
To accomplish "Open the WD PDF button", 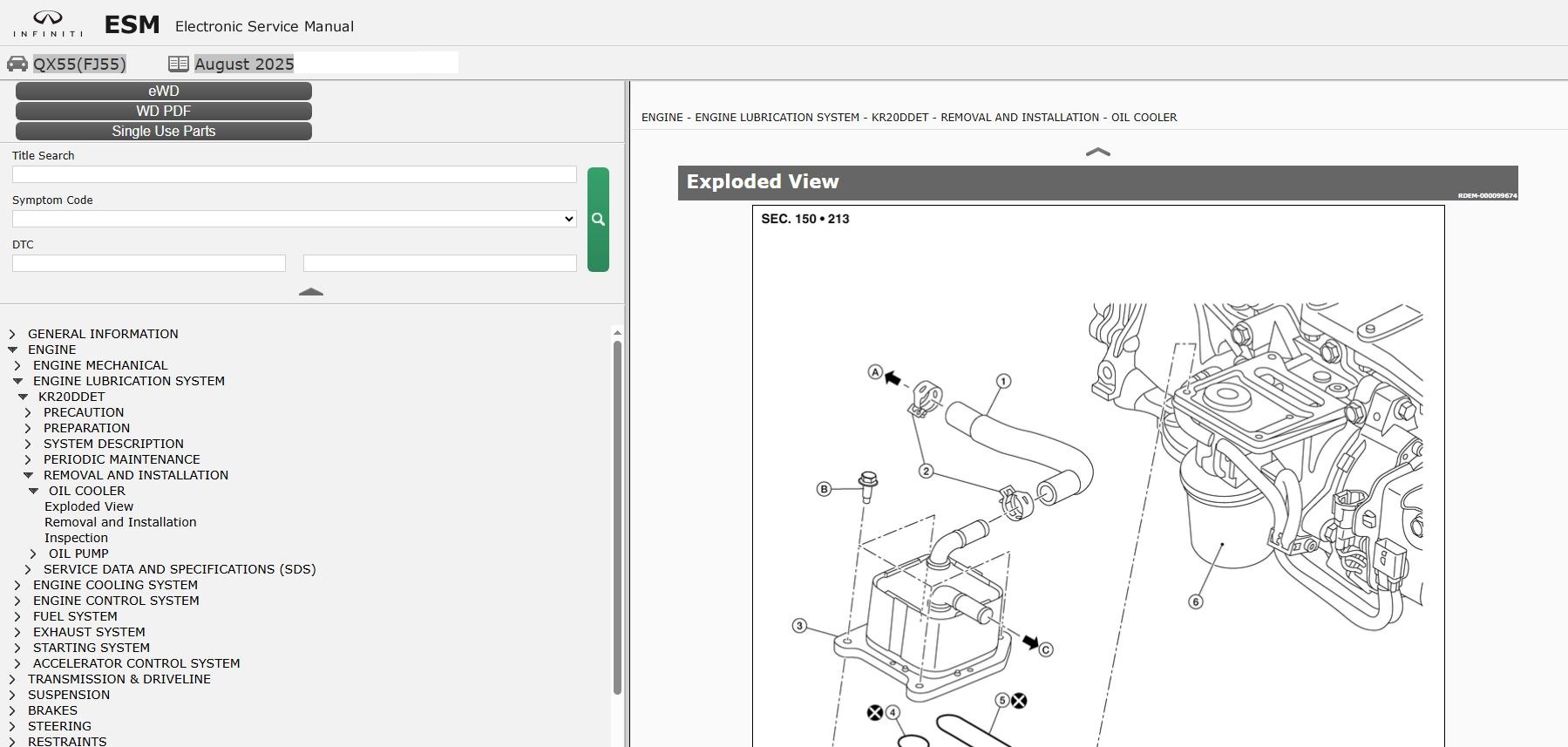I will click(164, 111).
